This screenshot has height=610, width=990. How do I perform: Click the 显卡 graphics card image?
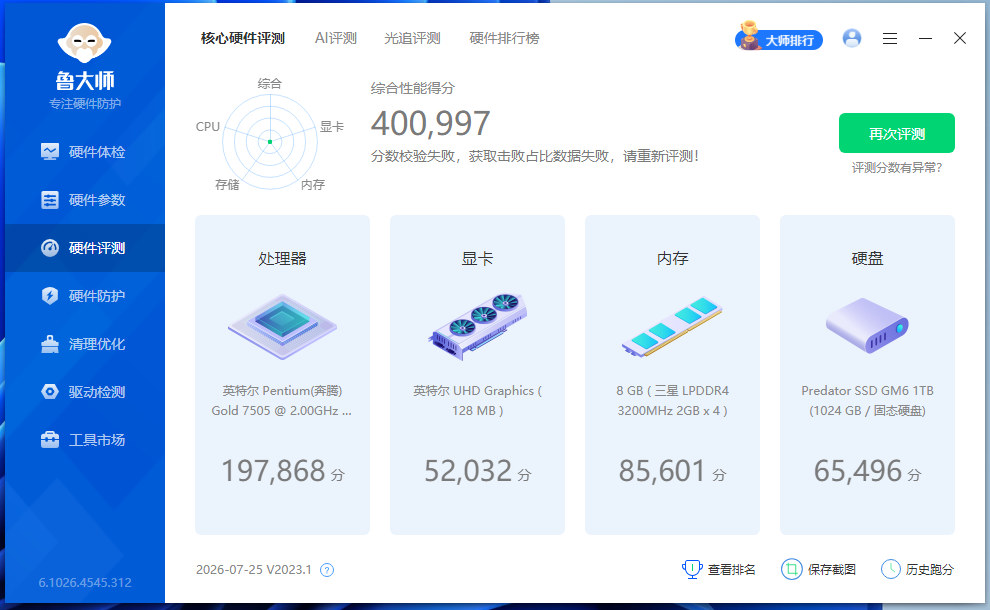pos(477,327)
